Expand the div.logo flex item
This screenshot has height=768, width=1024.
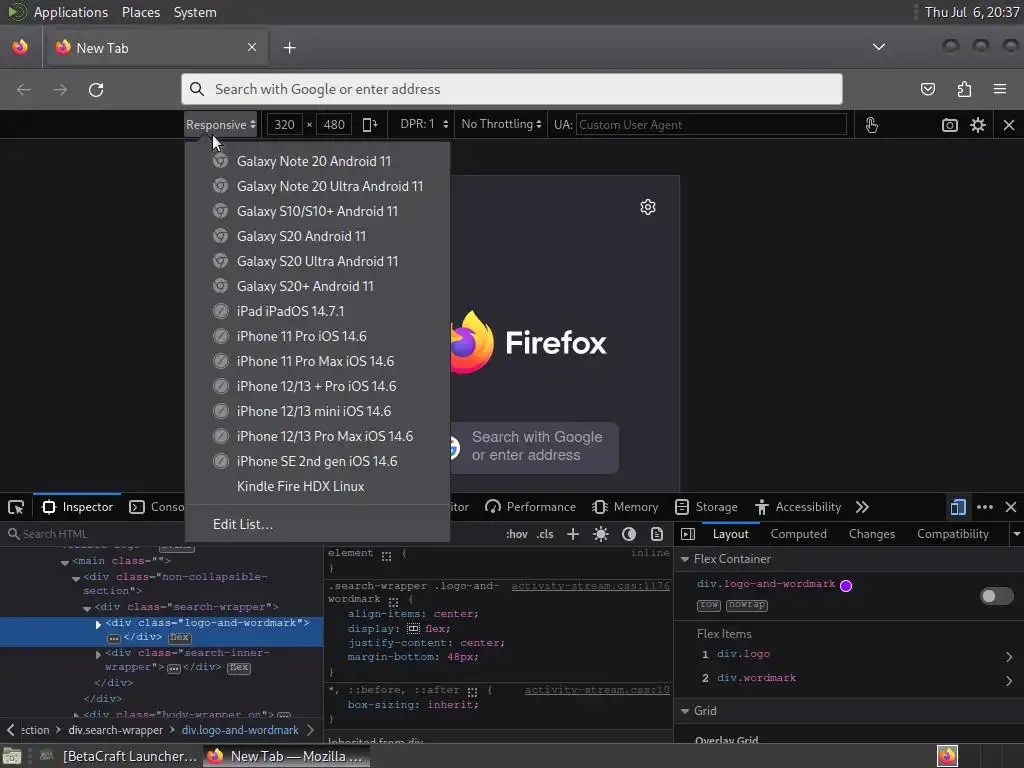tap(1009, 656)
